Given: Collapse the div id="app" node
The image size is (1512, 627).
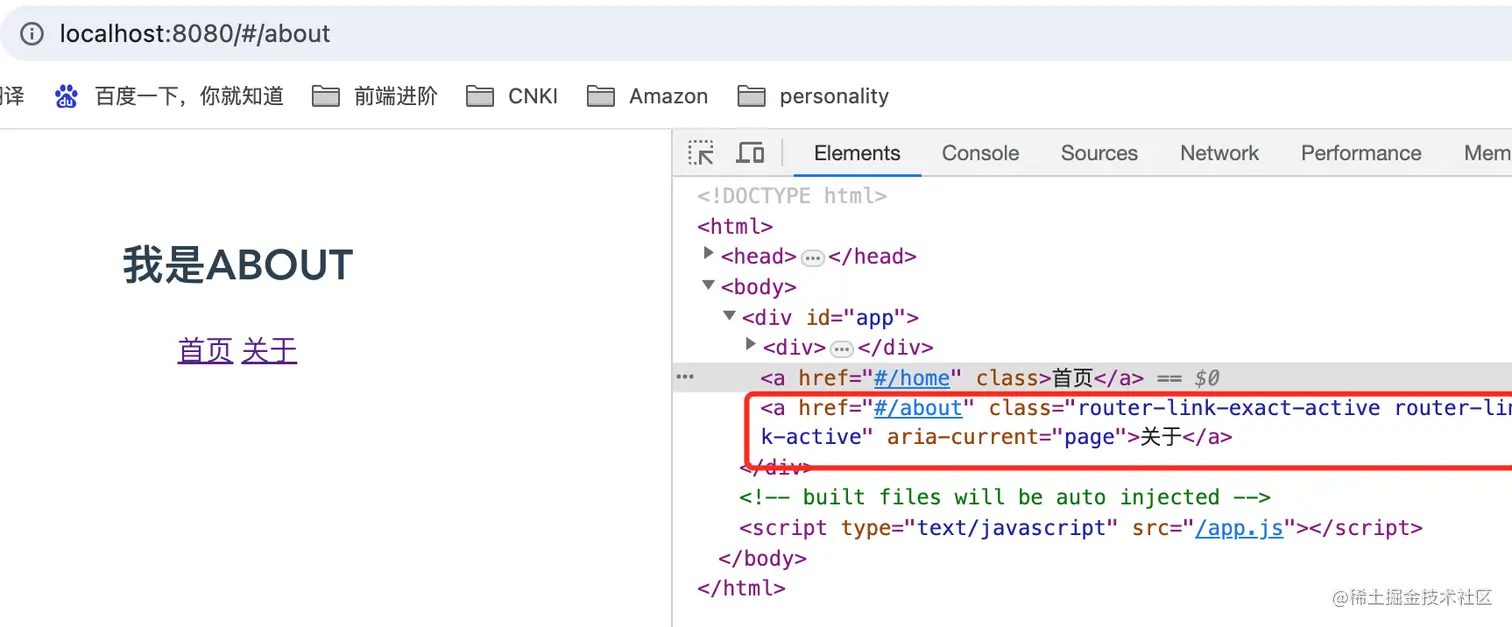Looking at the screenshot, I should (x=730, y=316).
